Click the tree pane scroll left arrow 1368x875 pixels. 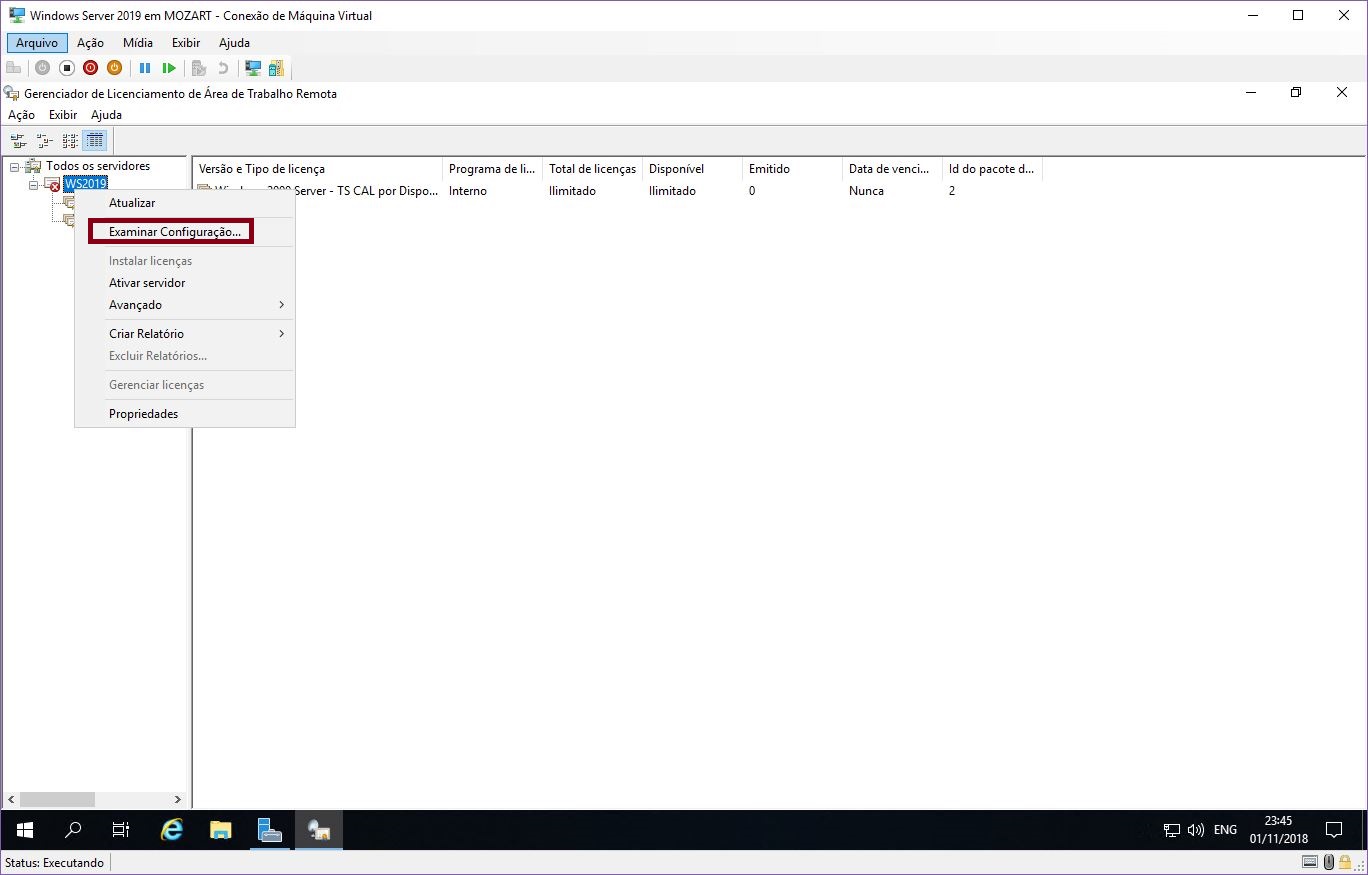tap(11, 800)
